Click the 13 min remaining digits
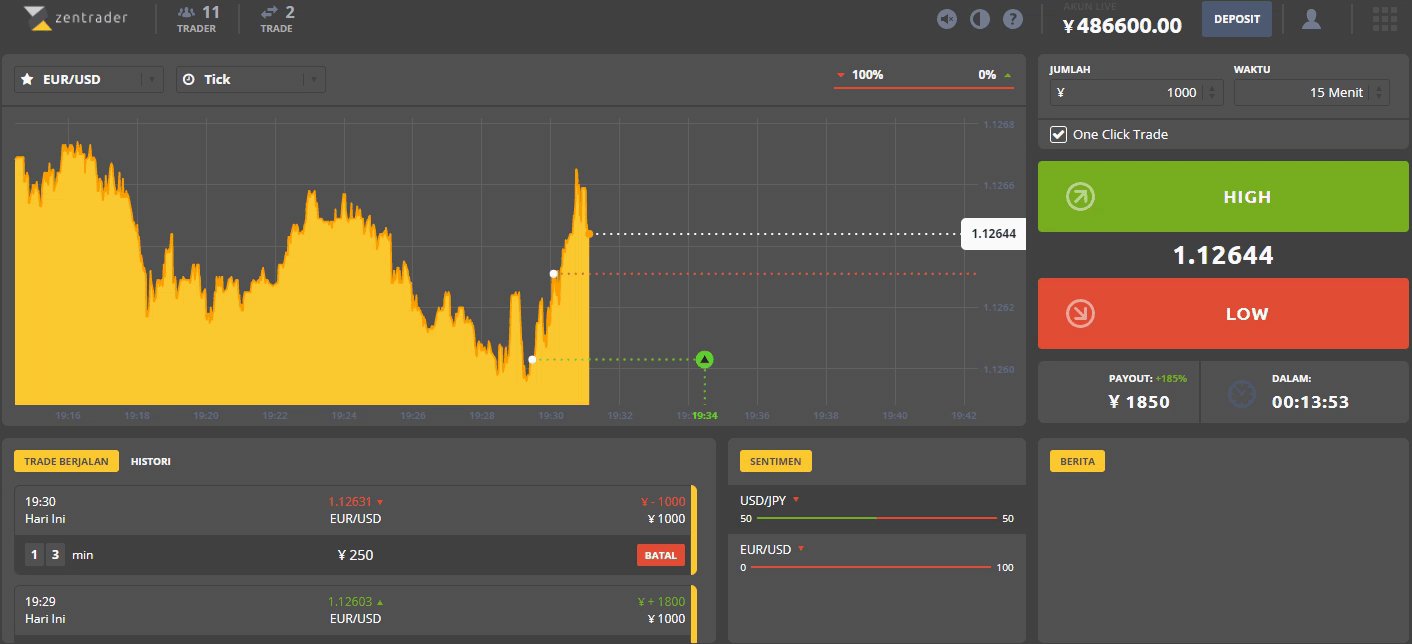The image size is (1412, 644). coord(45,555)
